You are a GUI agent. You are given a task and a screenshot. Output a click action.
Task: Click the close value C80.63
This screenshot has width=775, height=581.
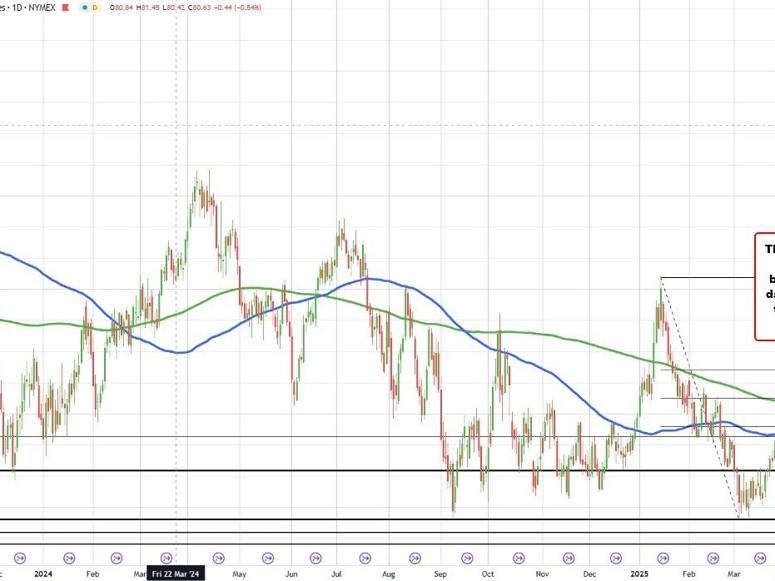pos(200,8)
